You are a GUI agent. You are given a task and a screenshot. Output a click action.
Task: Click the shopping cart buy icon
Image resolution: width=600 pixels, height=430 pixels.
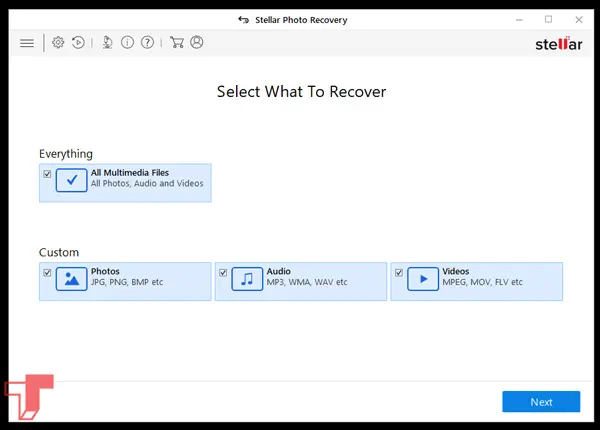click(176, 43)
